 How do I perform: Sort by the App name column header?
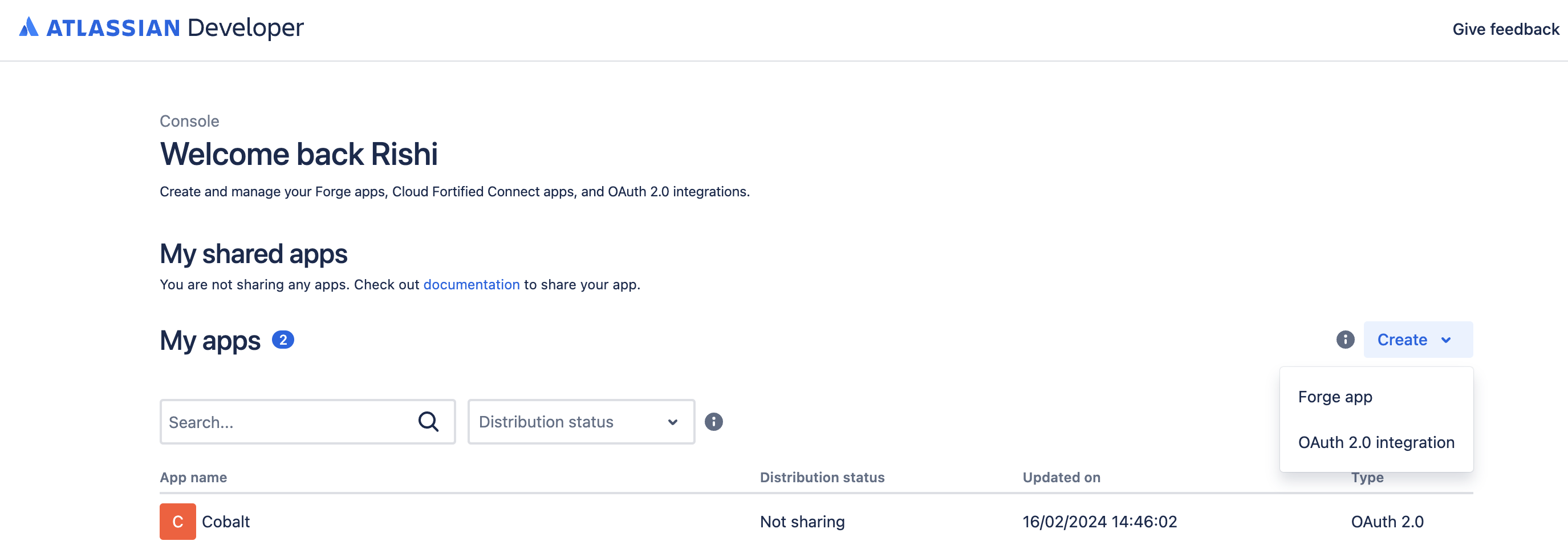click(x=193, y=477)
